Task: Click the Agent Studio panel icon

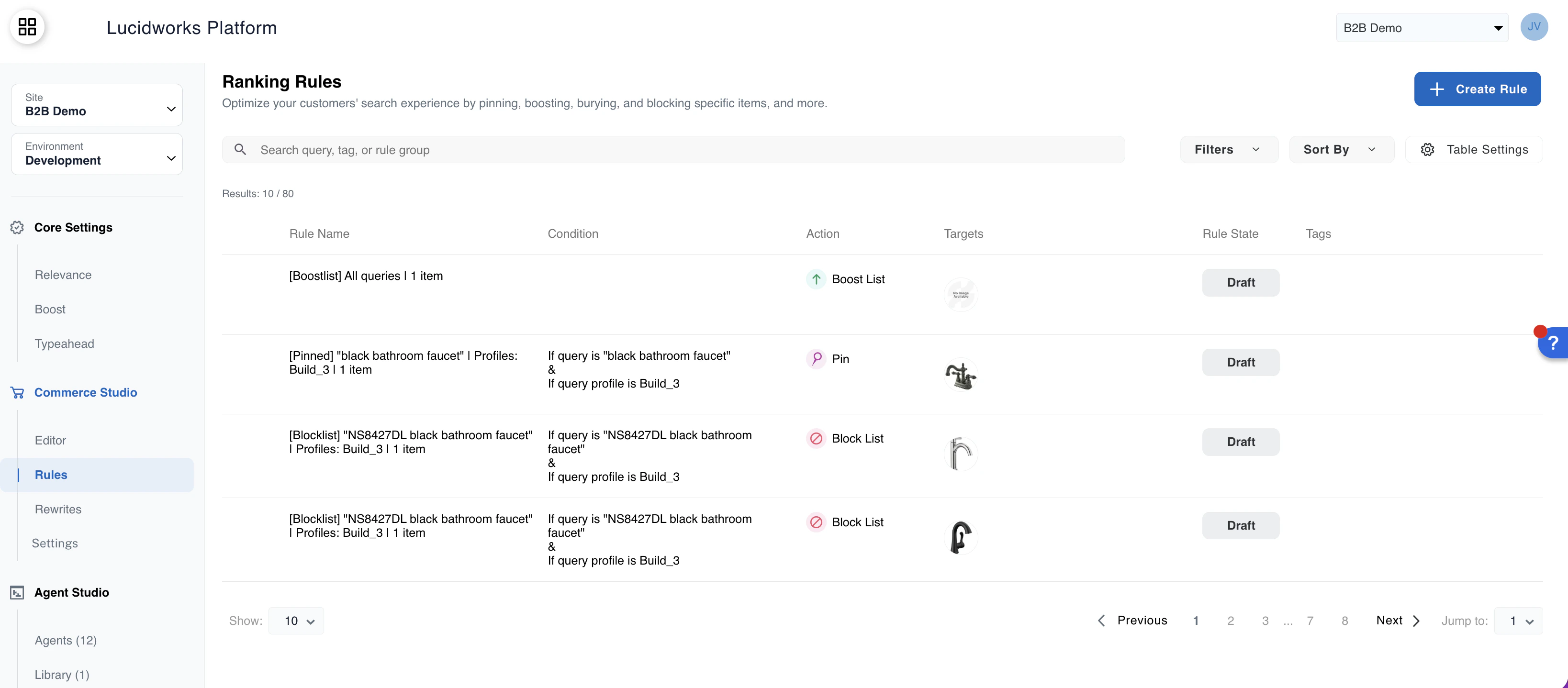Action: coord(16,592)
